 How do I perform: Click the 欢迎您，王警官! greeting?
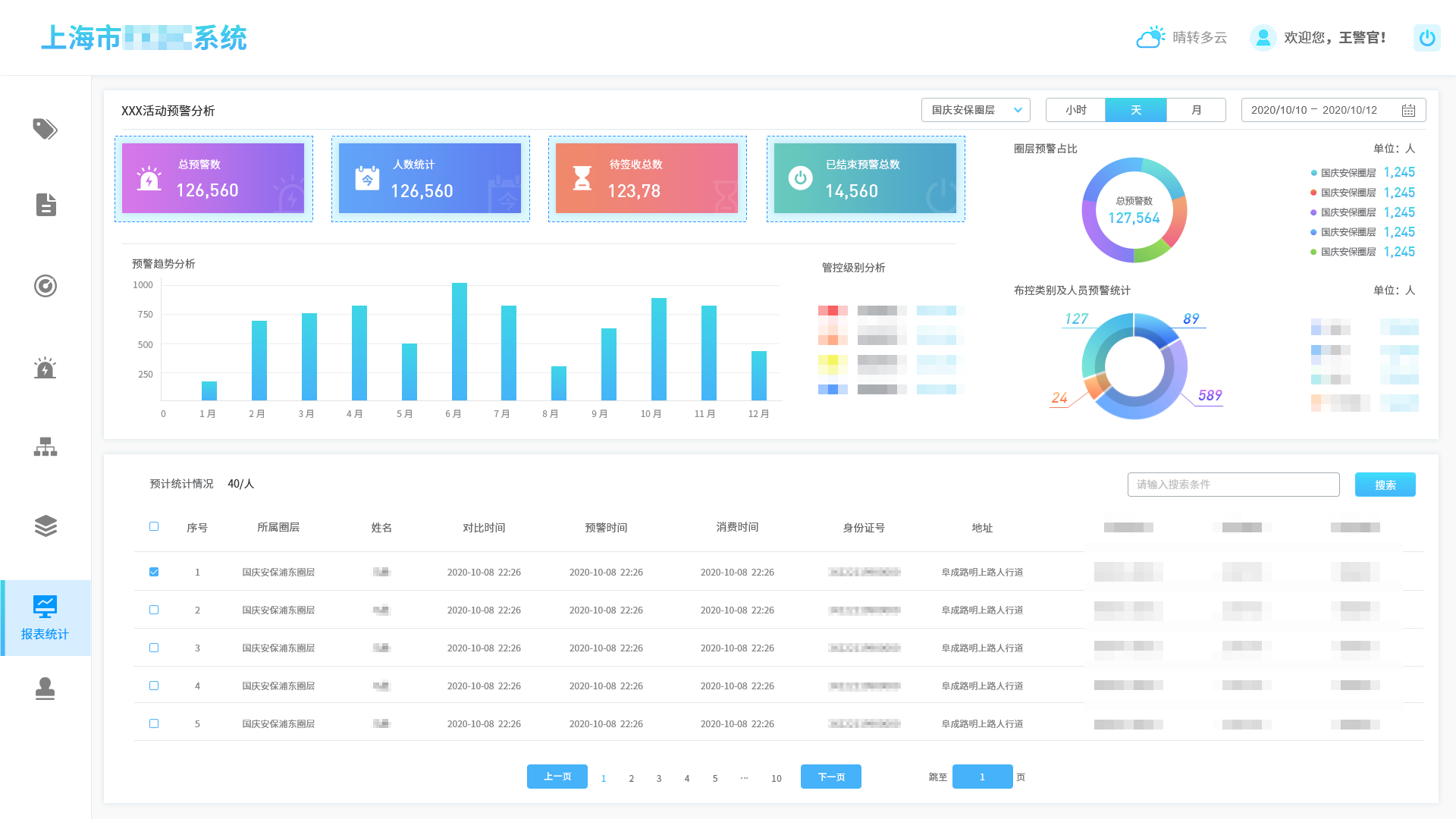tap(1335, 38)
